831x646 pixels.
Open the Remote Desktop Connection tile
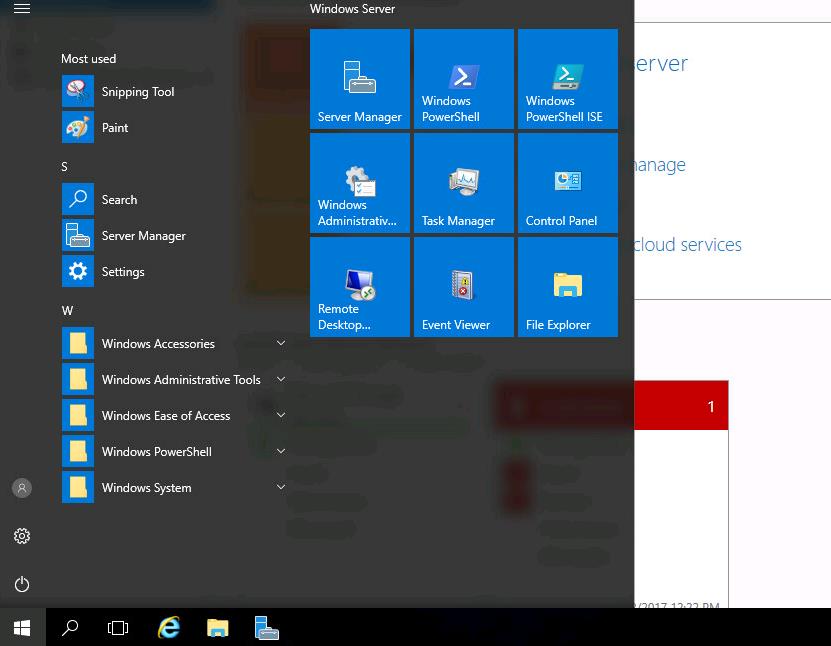click(360, 287)
